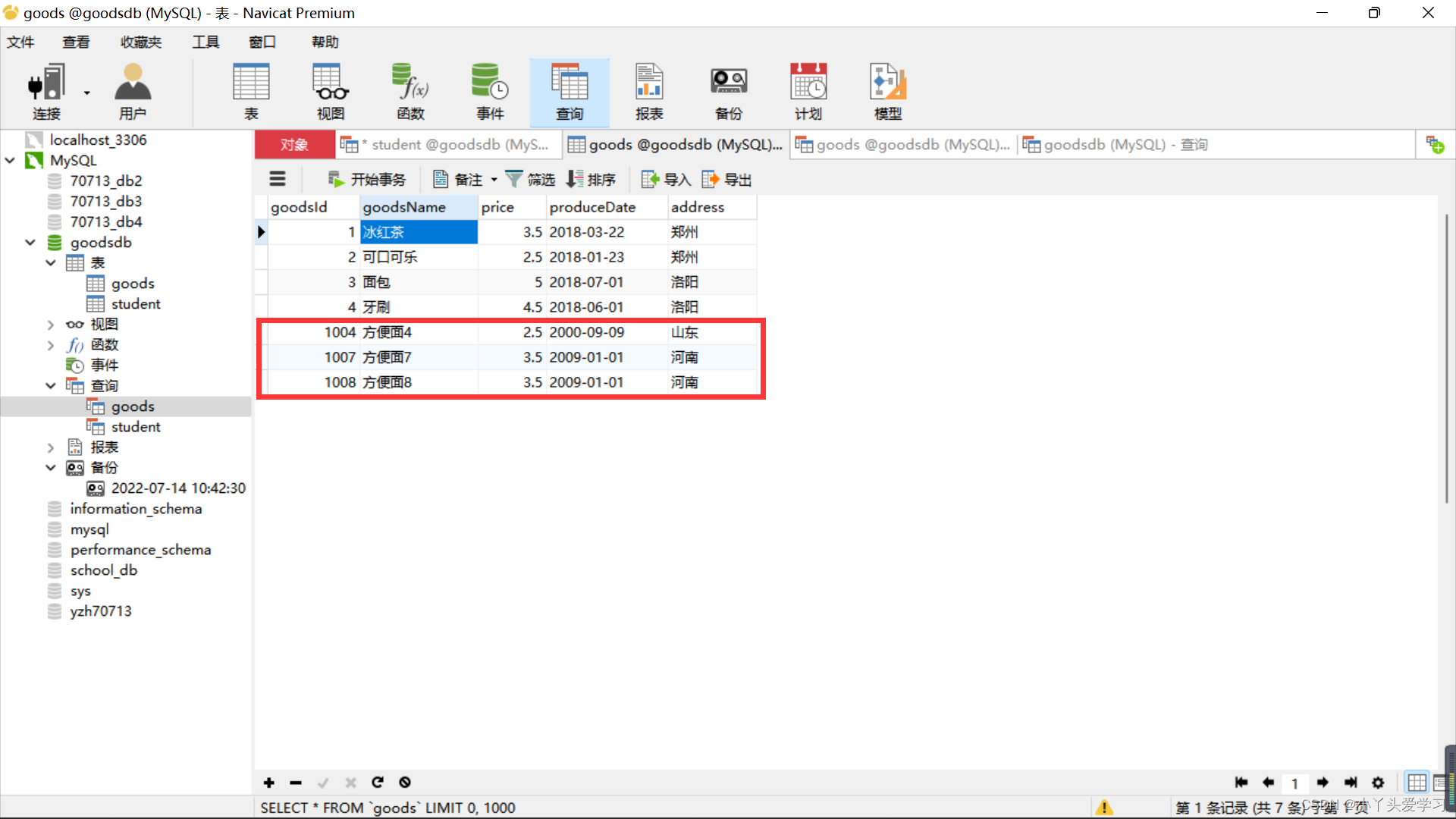Click the produceDate column header

click(x=607, y=207)
